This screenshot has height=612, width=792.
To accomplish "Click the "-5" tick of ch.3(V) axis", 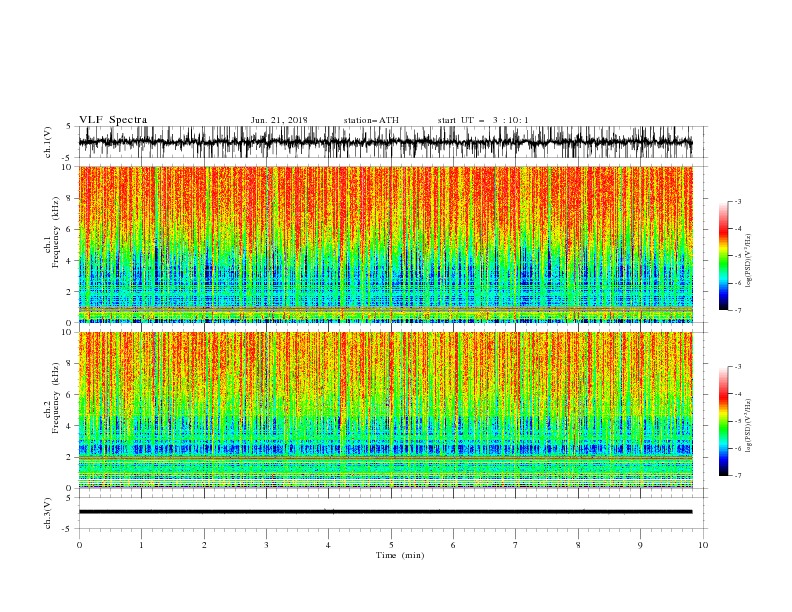I will pos(67,529).
